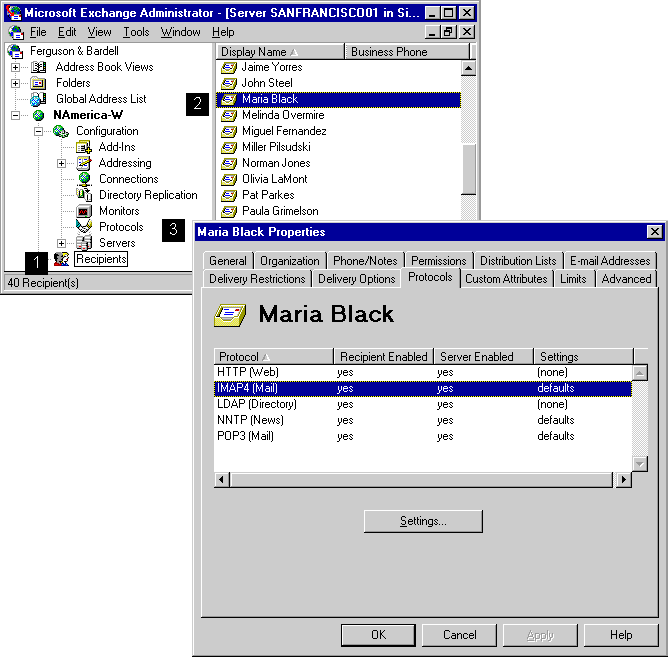Image resolution: width=668 pixels, height=657 pixels.
Task: Click the Folders icon in tree
Action: click(38, 83)
